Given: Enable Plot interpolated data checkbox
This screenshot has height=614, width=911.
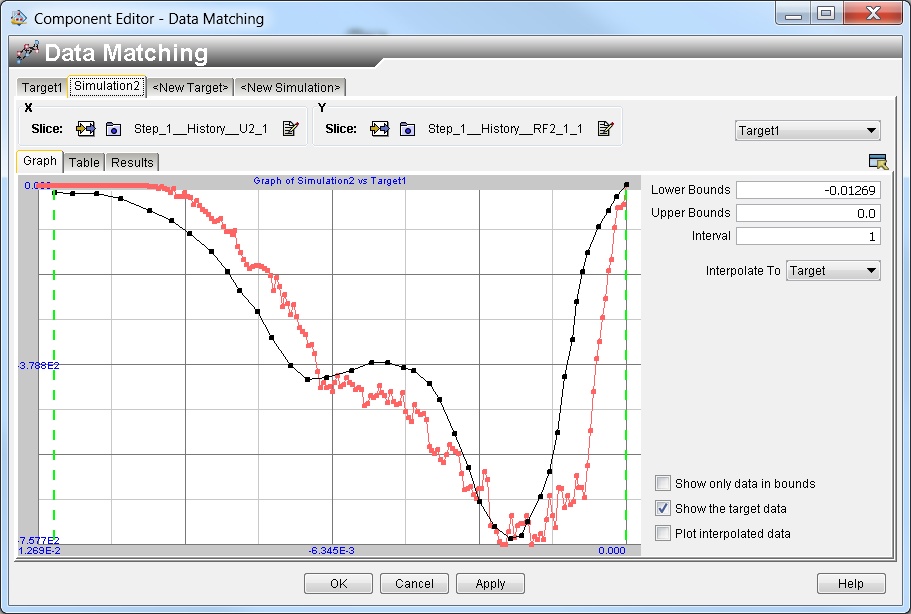Looking at the screenshot, I should [x=663, y=533].
